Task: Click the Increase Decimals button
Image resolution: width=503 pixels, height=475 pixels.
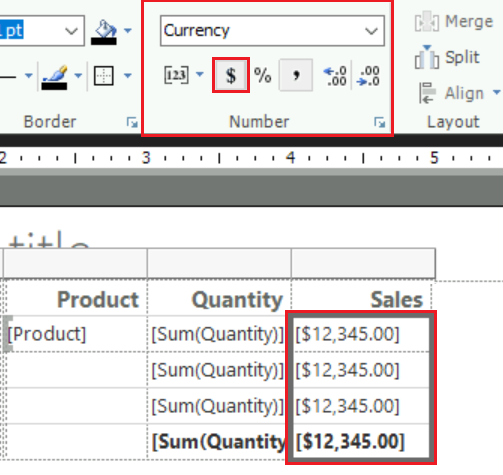Action: coord(335,76)
